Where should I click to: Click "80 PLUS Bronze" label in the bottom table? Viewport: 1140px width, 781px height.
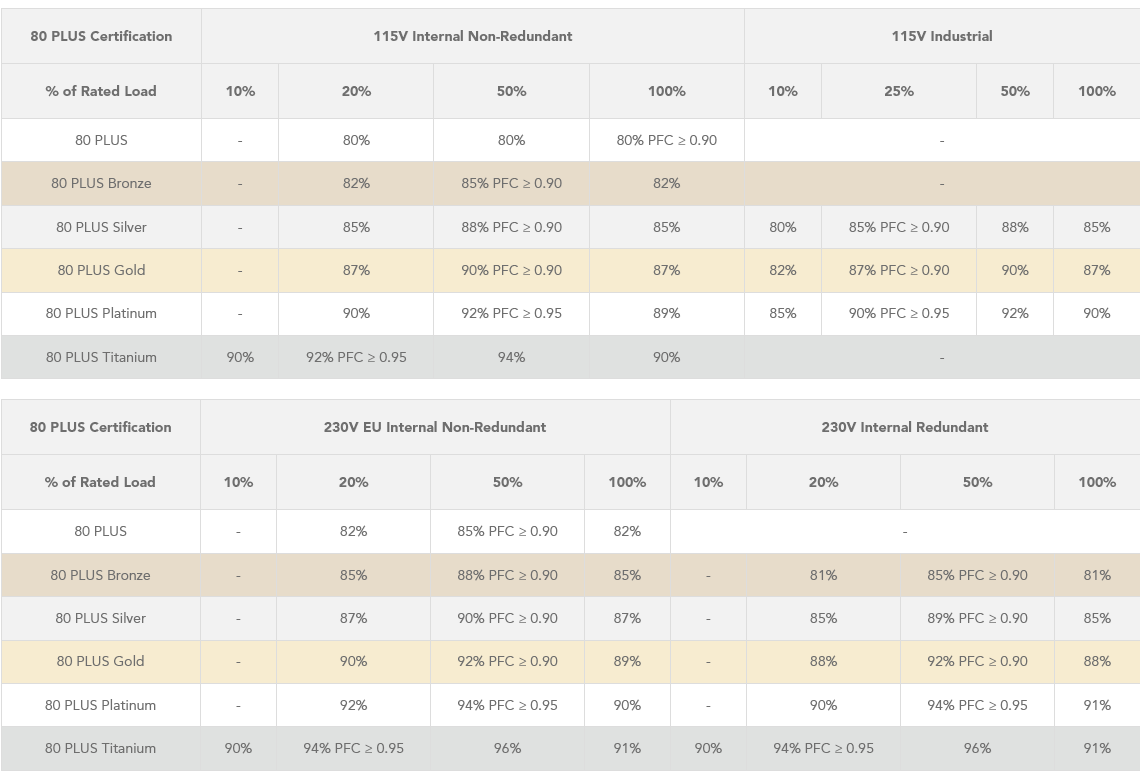click(100, 575)
